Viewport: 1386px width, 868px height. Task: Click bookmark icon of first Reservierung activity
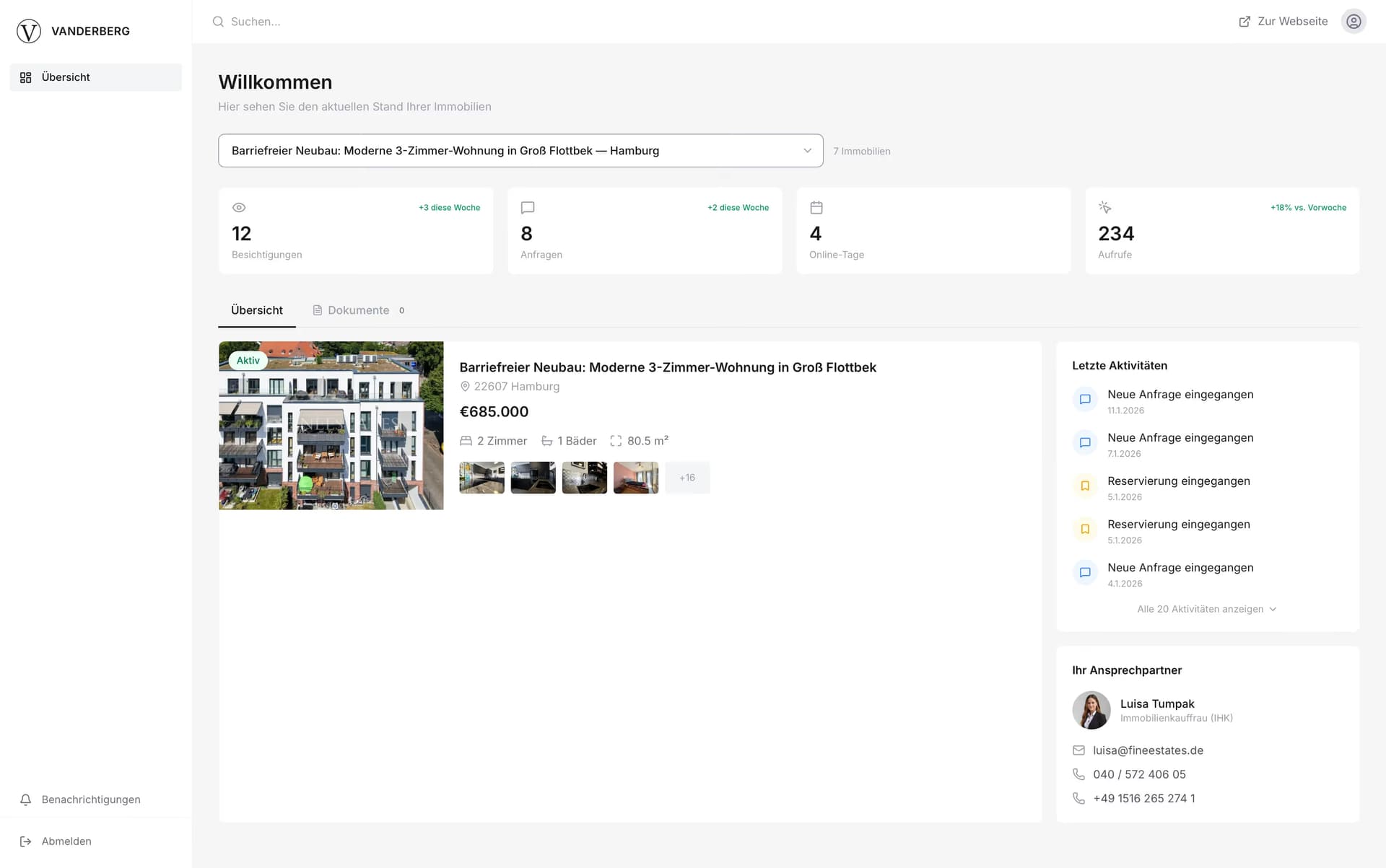click(1084, 486)
